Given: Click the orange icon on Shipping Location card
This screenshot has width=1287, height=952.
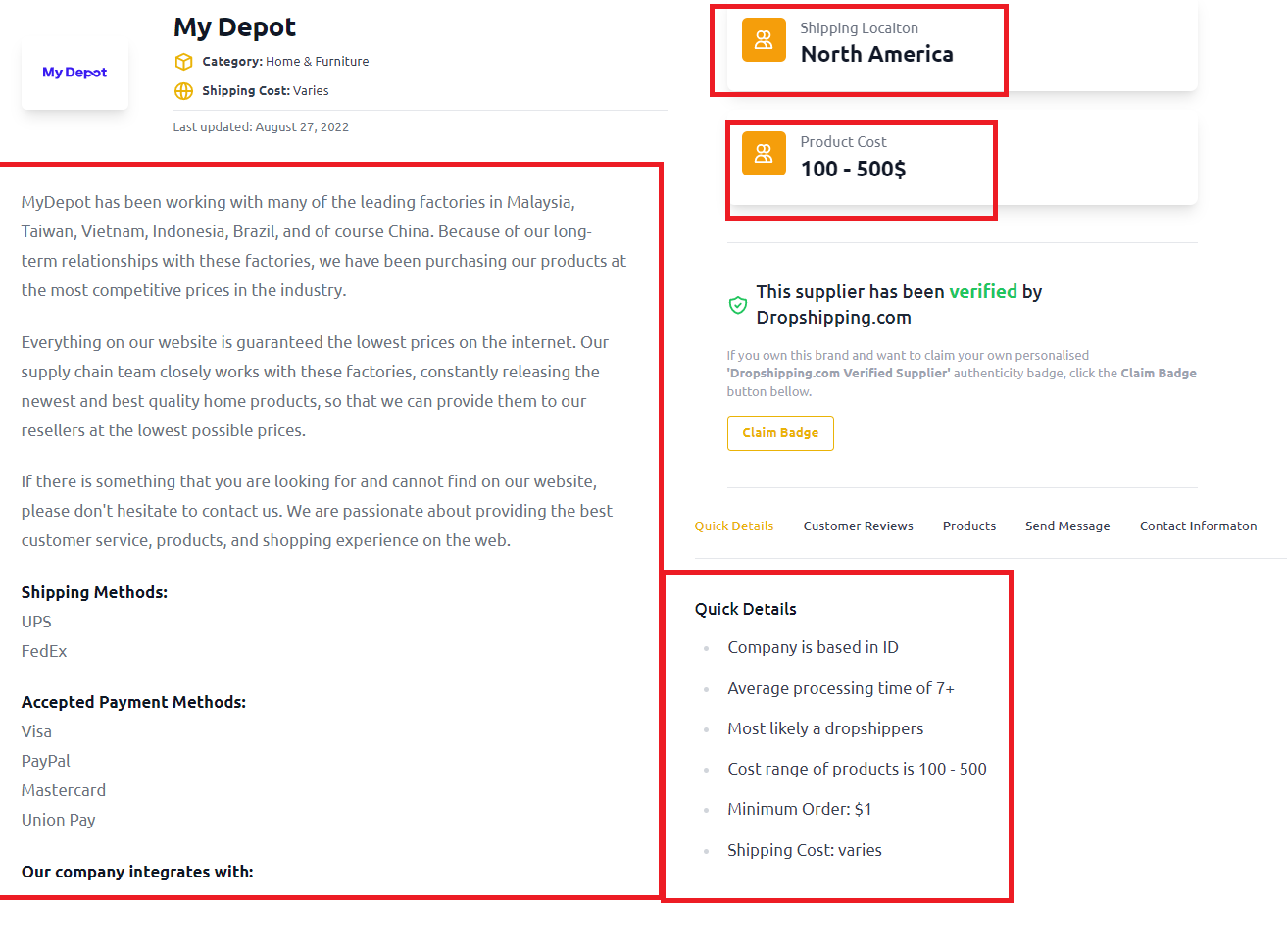Looking at the screenshot, I should (x=764, y=40).
